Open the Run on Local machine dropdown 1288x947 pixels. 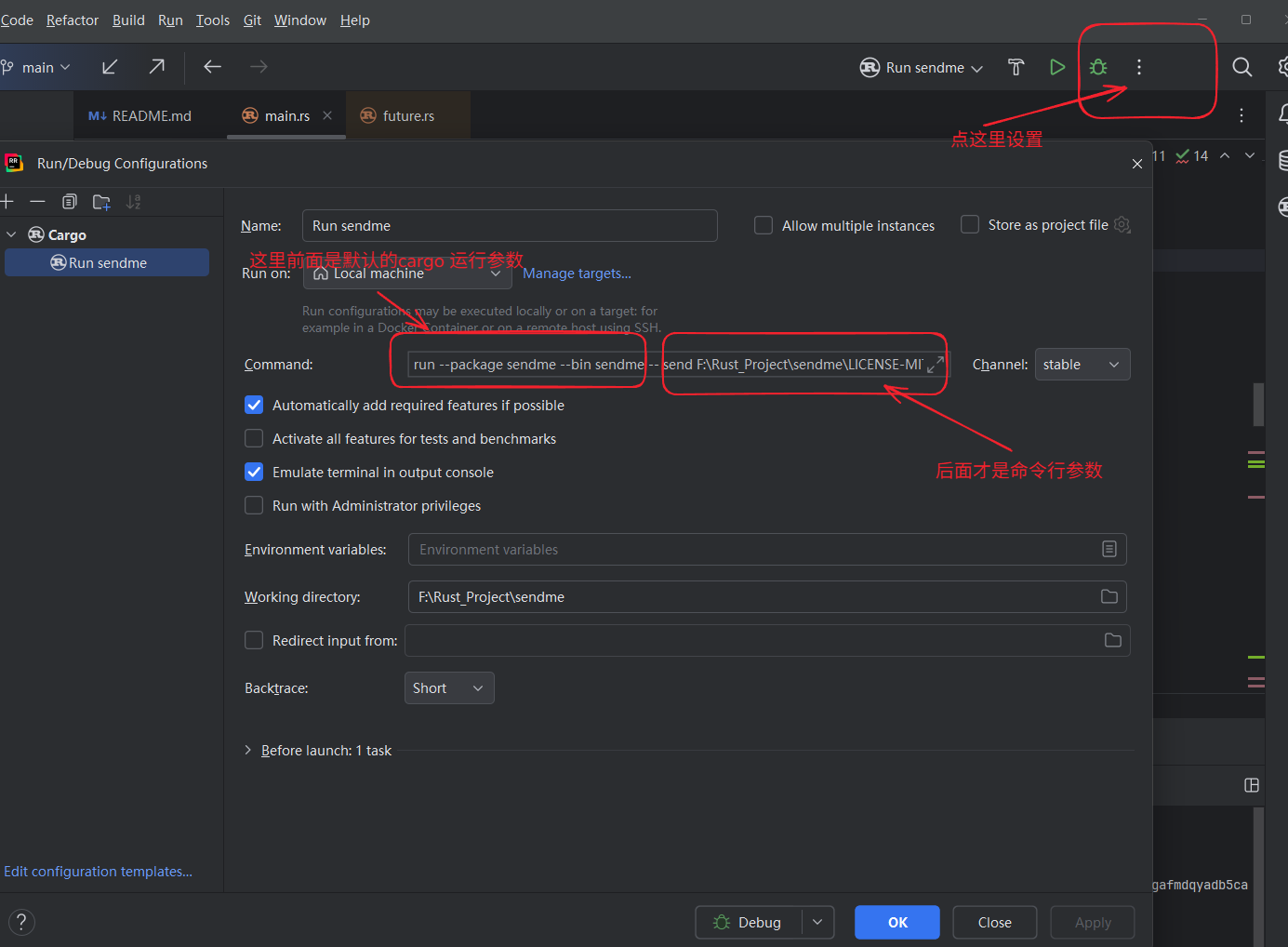(407, 273)
